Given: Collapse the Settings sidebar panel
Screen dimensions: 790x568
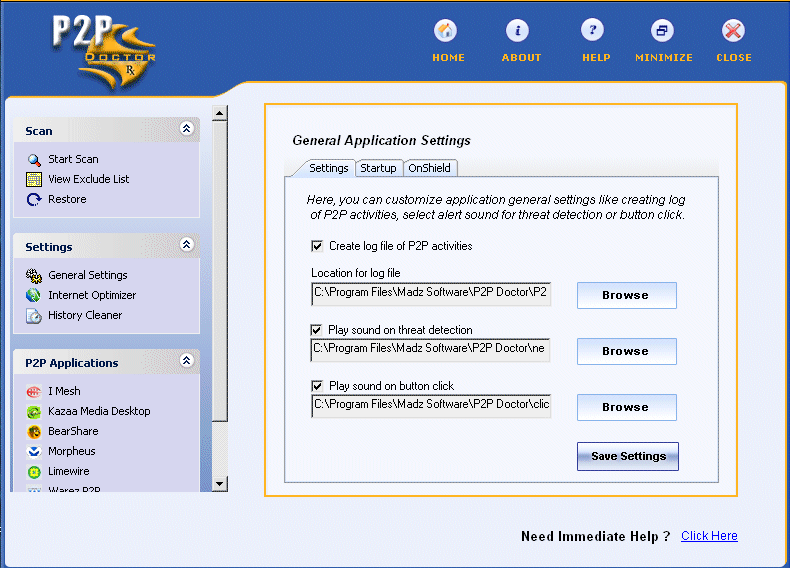Looking at the screenshot, I should pos(186,244).
